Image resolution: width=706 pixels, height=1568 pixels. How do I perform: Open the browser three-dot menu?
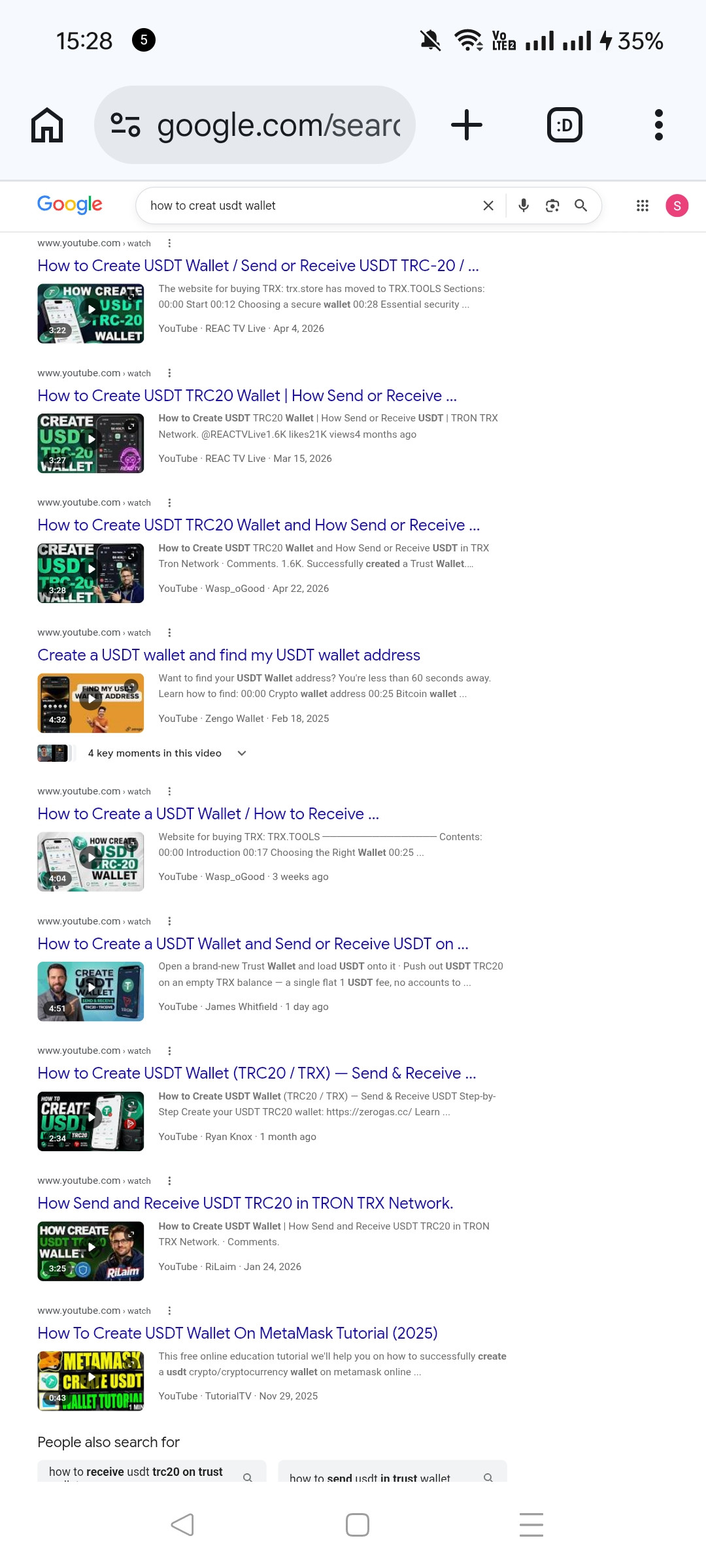point(659,125)
